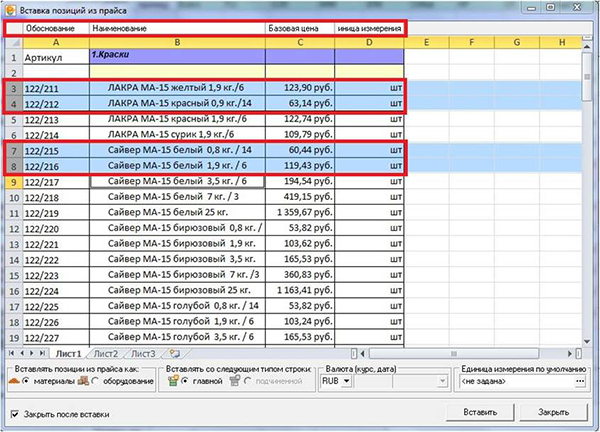Screen dimensions: 600x432
Task: Click cell 'ЛАКРА МА-15 сурик 1,9 кг./6'
Action: pos(177,134)
